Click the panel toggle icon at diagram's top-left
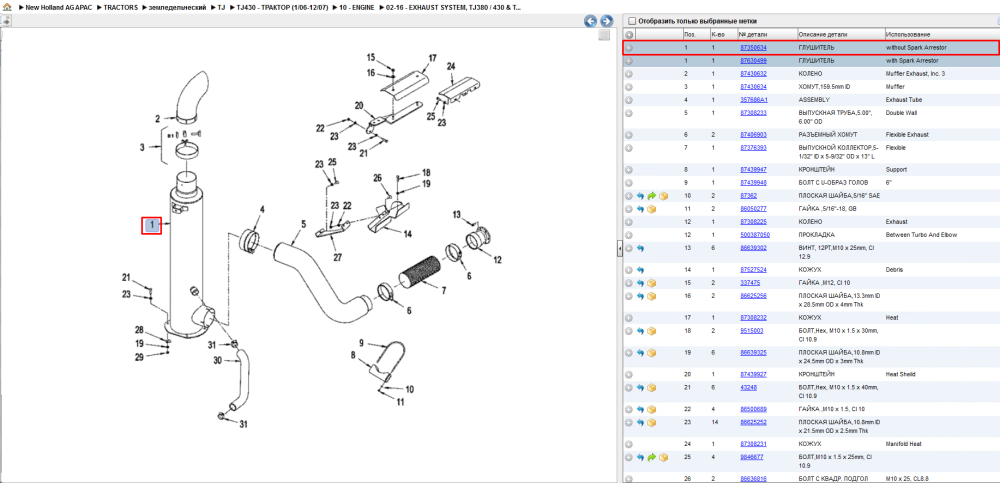This screenshot has width=1000, height=483. [x=6, y=21]
